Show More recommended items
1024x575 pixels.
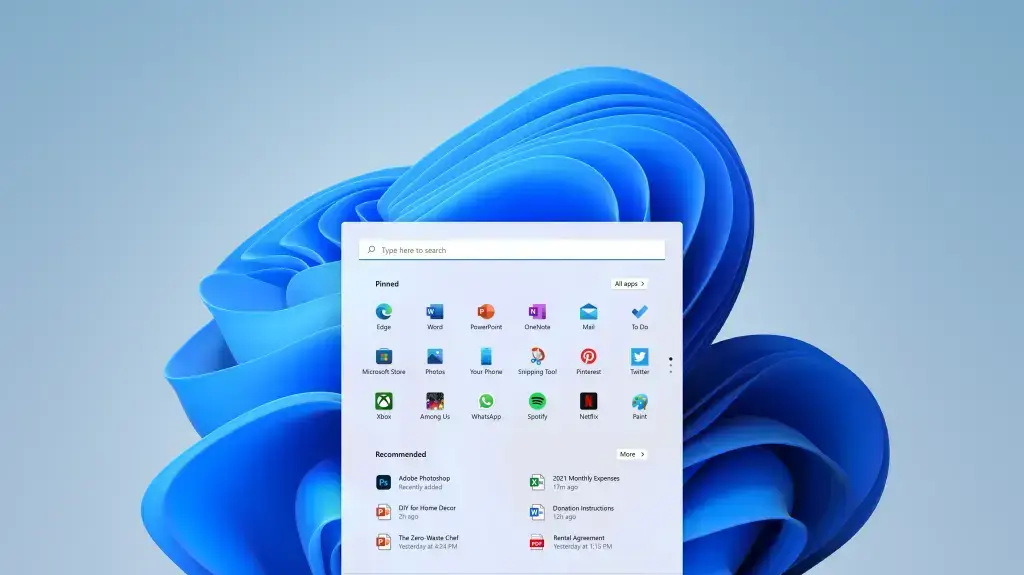coord(632,454)
